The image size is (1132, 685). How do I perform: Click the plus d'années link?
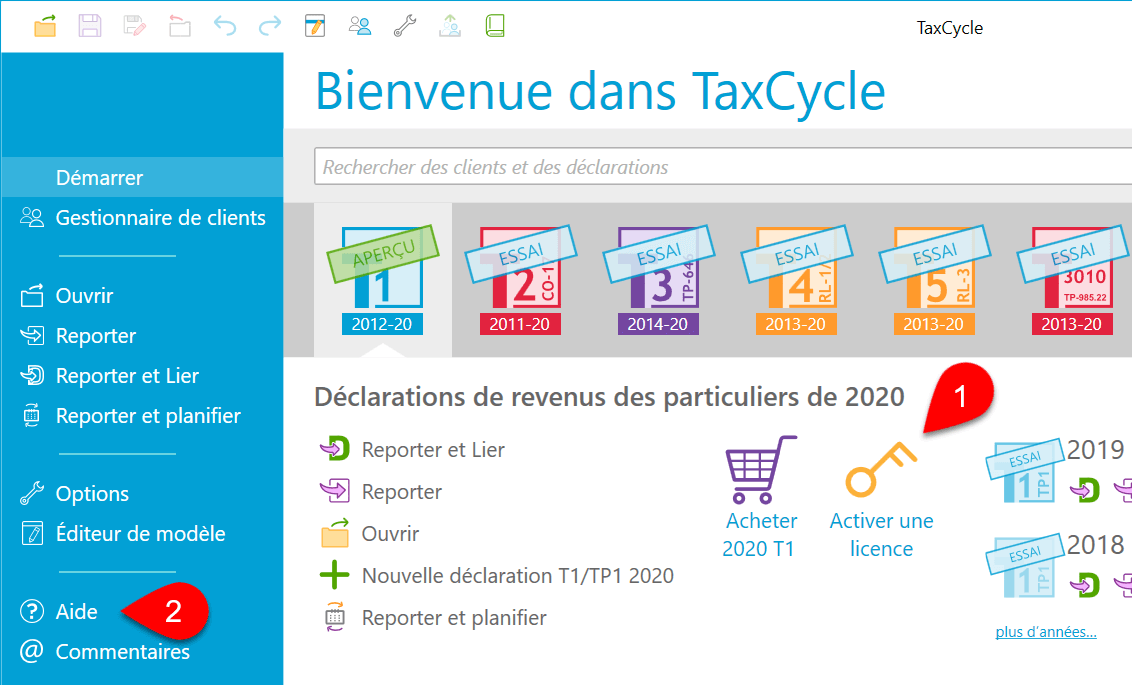[x=1045, y=632]
